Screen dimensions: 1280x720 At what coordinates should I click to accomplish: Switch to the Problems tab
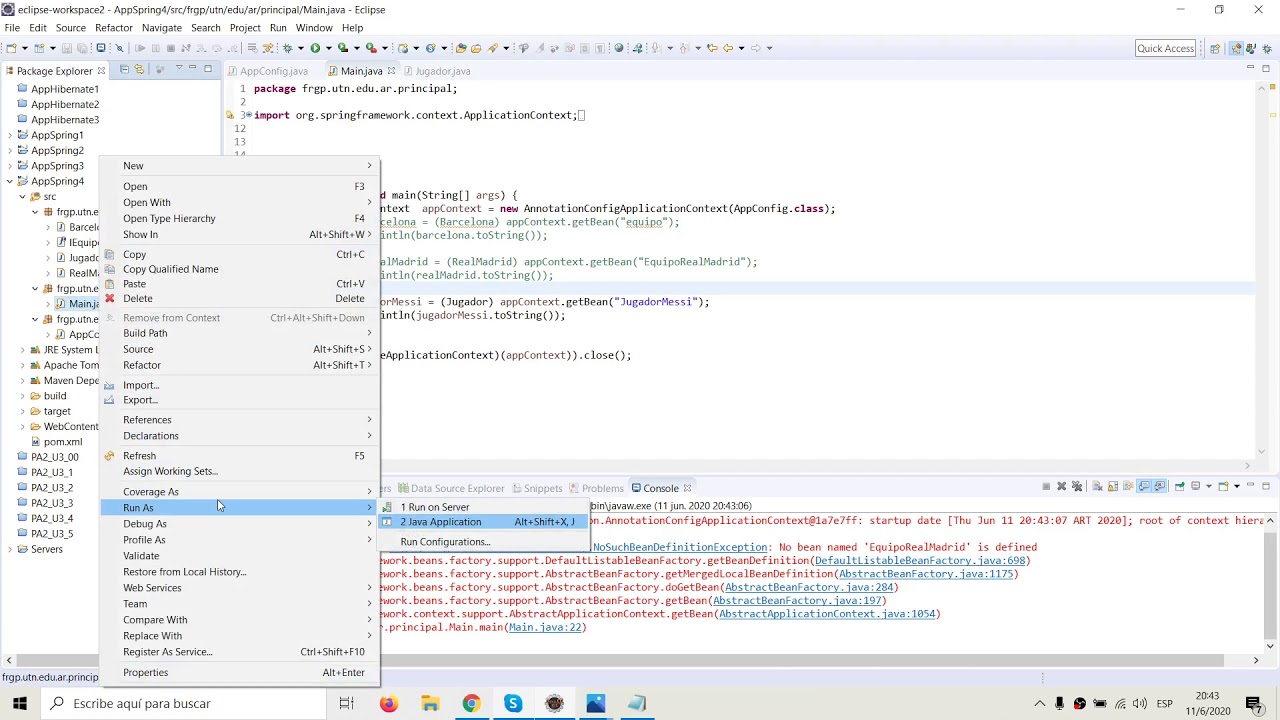coord(596,488)
